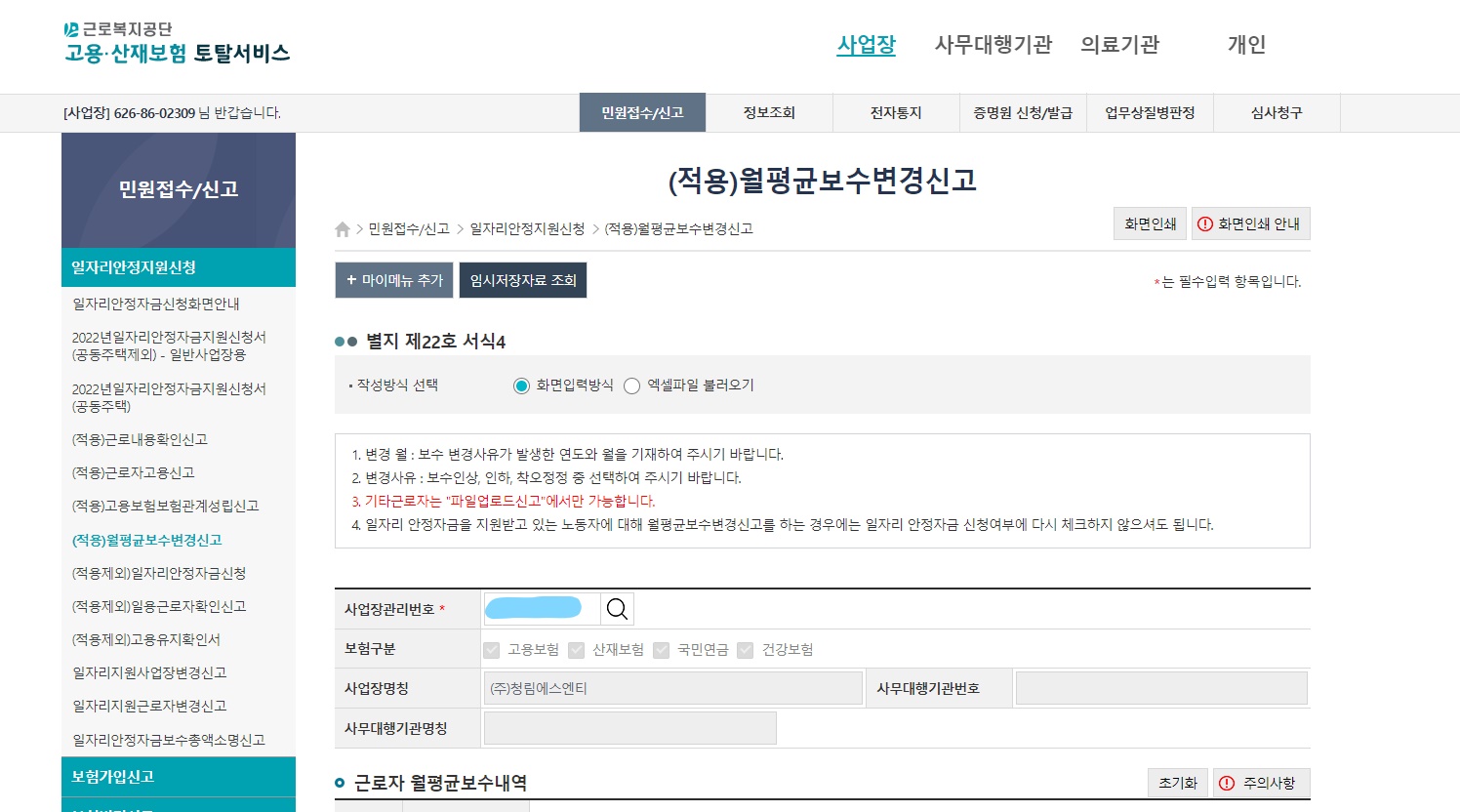The width and height of the screenshot is (1460, 812).
Task: Open 일자리지원근로자변경신고 in the sidebar
Action: [149, 707]
